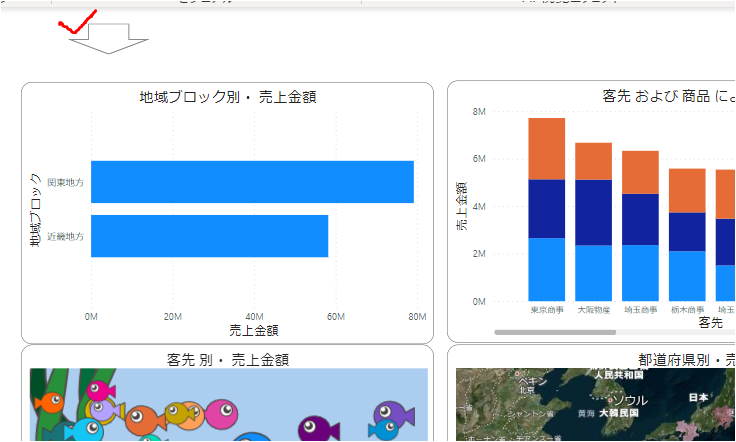Click the 地域ブロック別・売上金額 chart title

click(229, 97)
